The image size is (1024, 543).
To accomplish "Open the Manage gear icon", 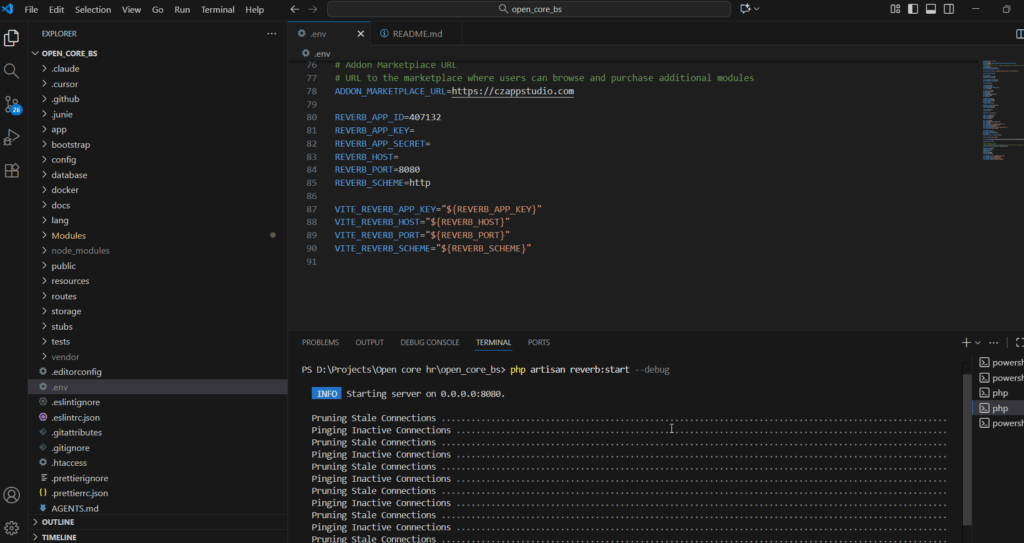I will coord(12,527).
